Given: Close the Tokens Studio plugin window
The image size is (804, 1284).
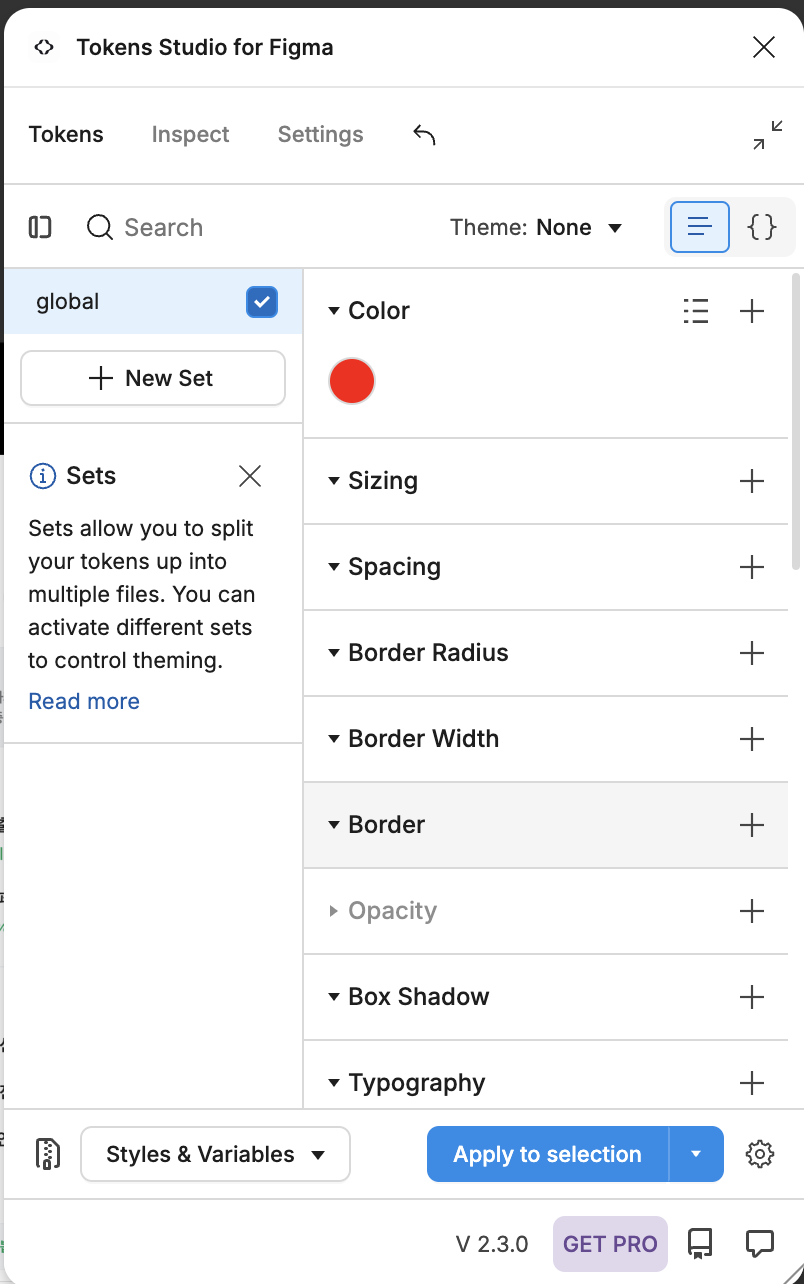Looking at the screenshot, I should click(764, 47).
